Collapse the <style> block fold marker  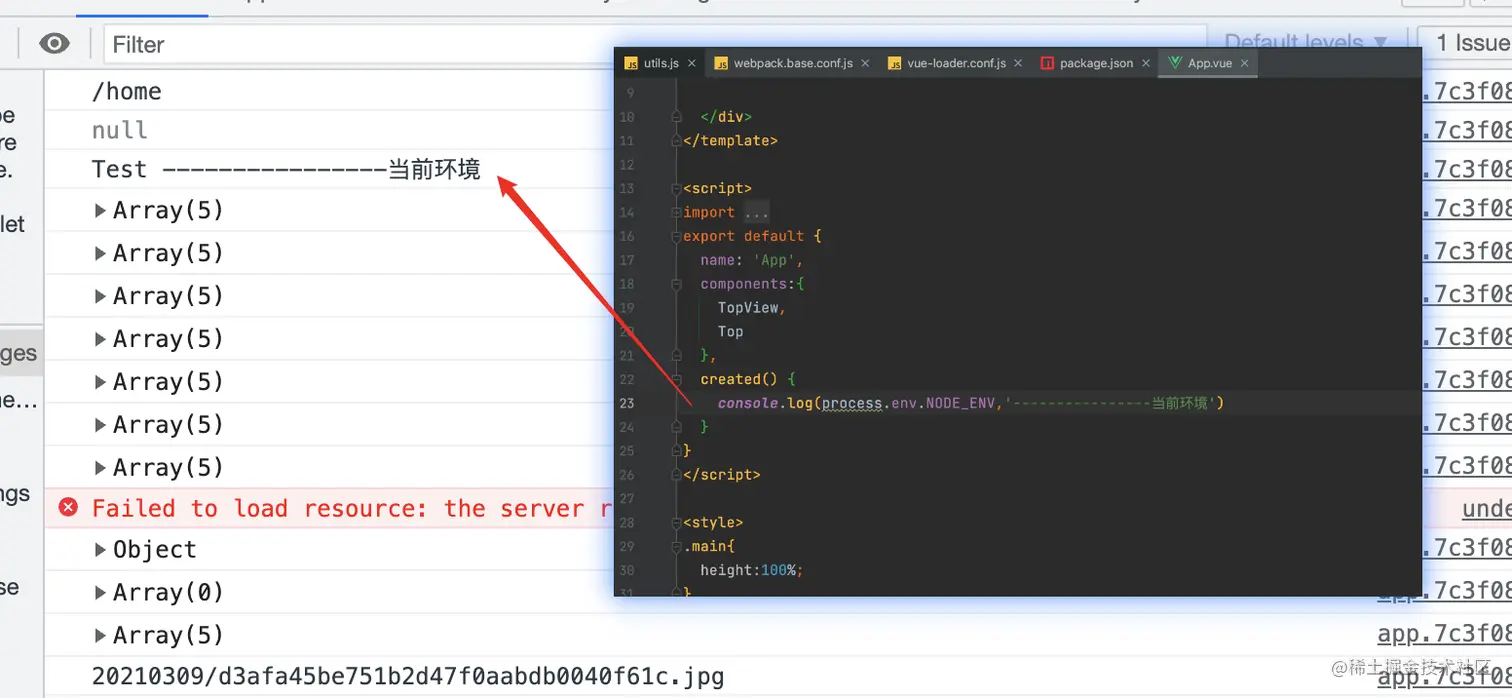[676, 522]
